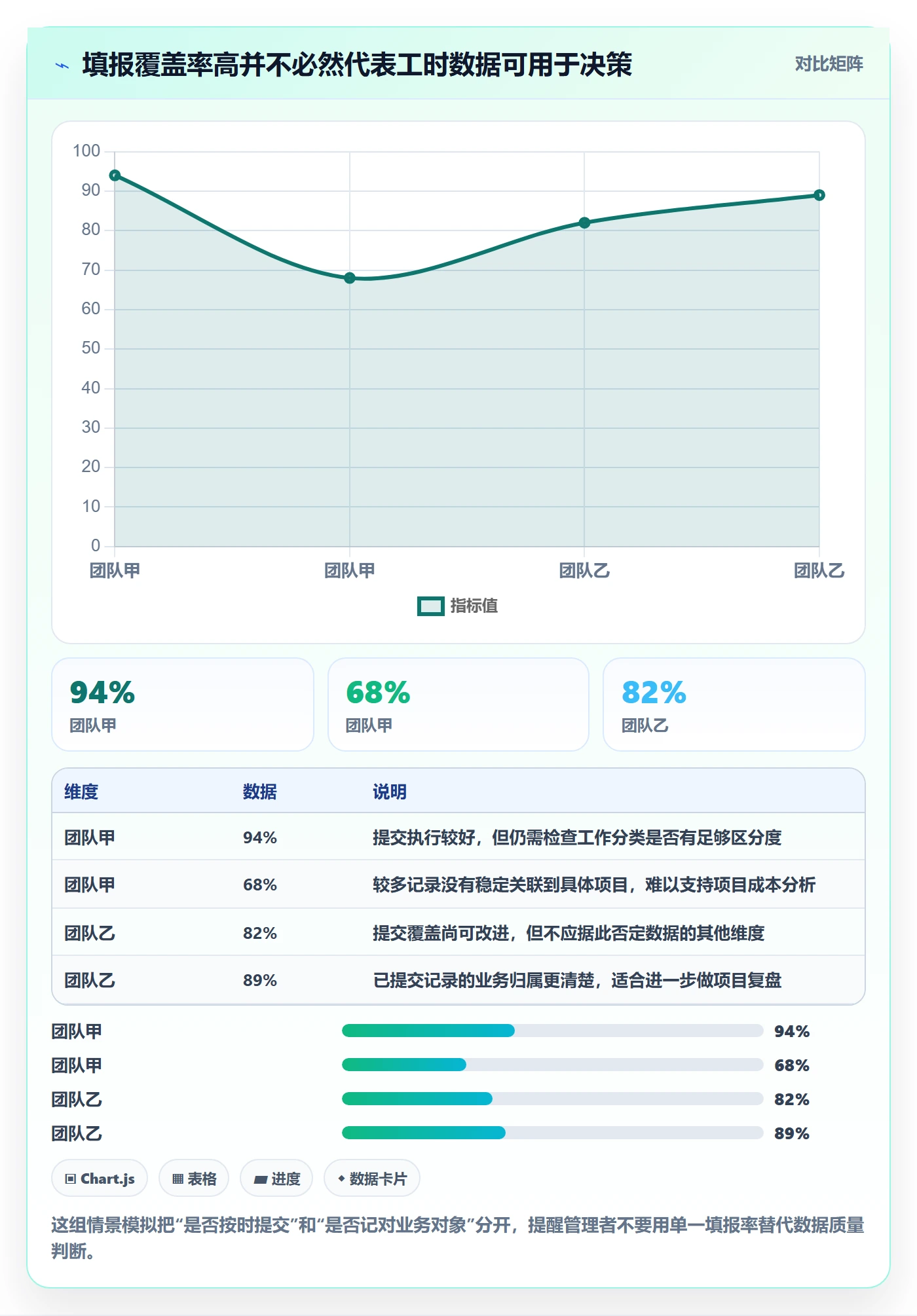
Task: Open the Chart.js chip
Action: point(100,1179)
